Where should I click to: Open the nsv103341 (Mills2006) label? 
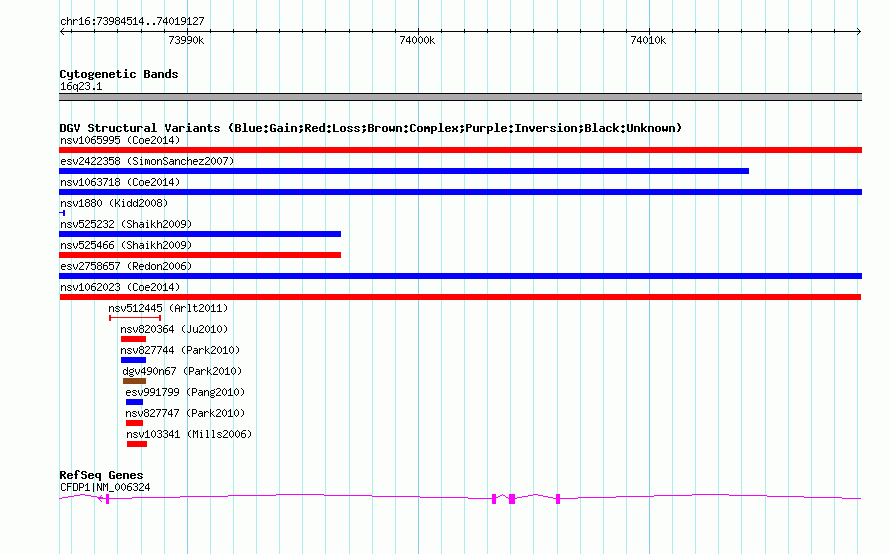[x=189, y=434]
